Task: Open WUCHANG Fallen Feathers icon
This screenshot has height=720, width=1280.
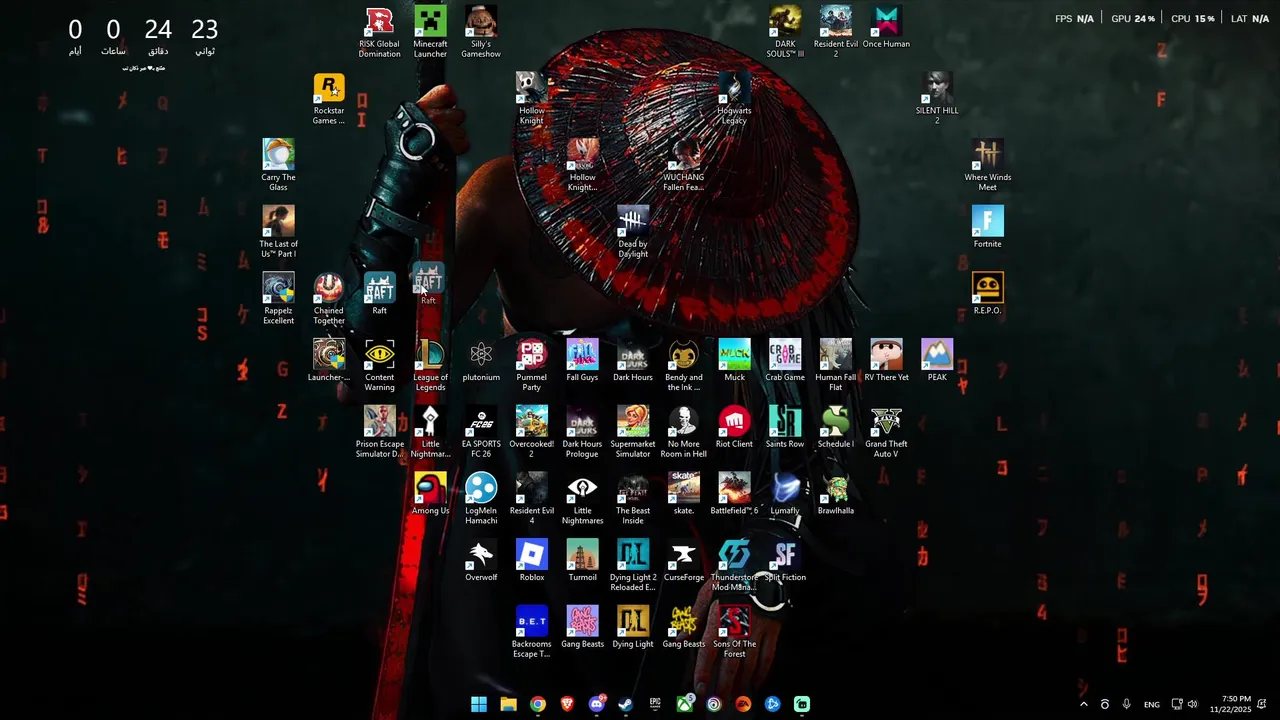Action: tap(684, 165)
